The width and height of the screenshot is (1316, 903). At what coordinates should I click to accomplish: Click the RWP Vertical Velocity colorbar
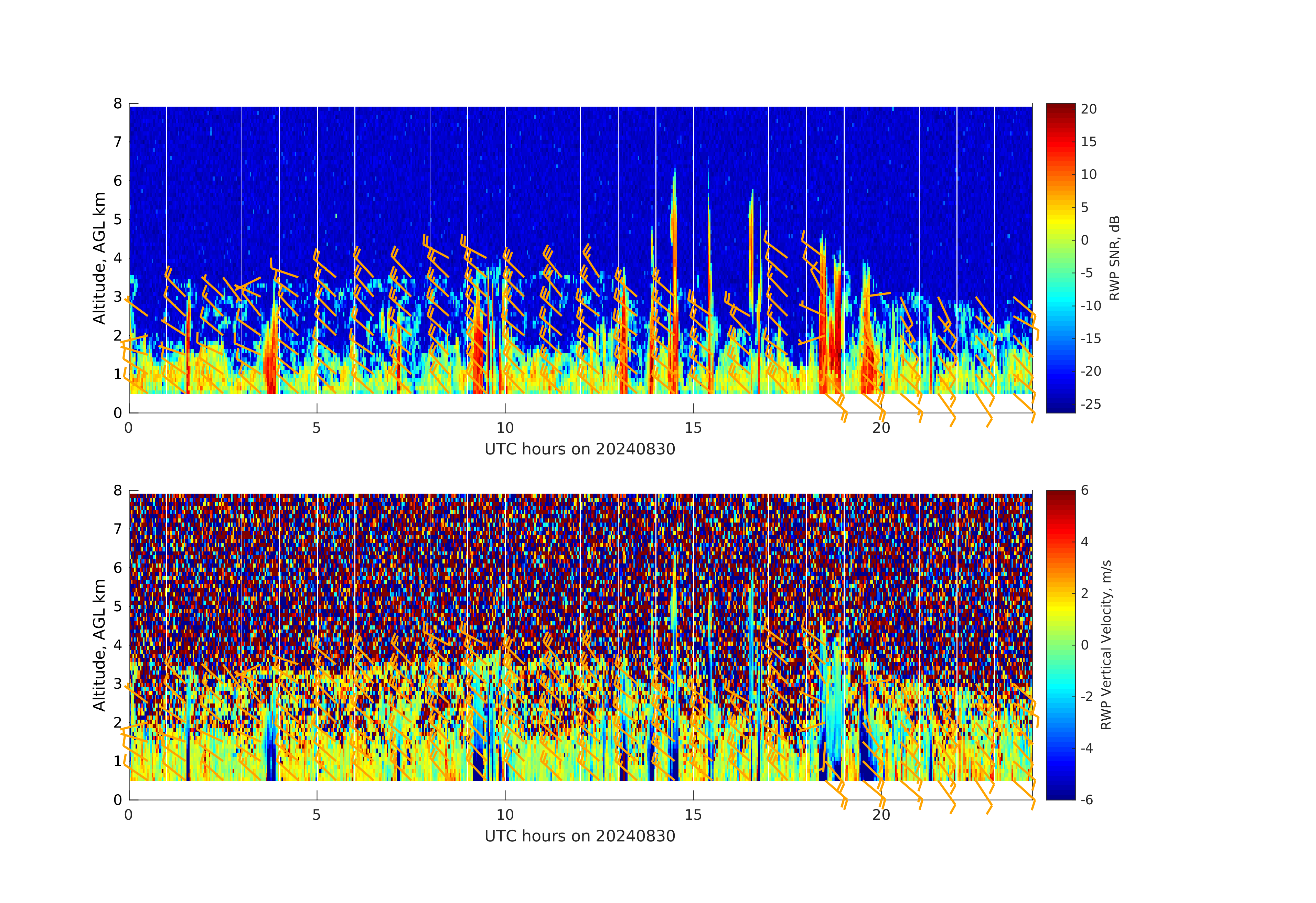click(x=1060, y=644)
